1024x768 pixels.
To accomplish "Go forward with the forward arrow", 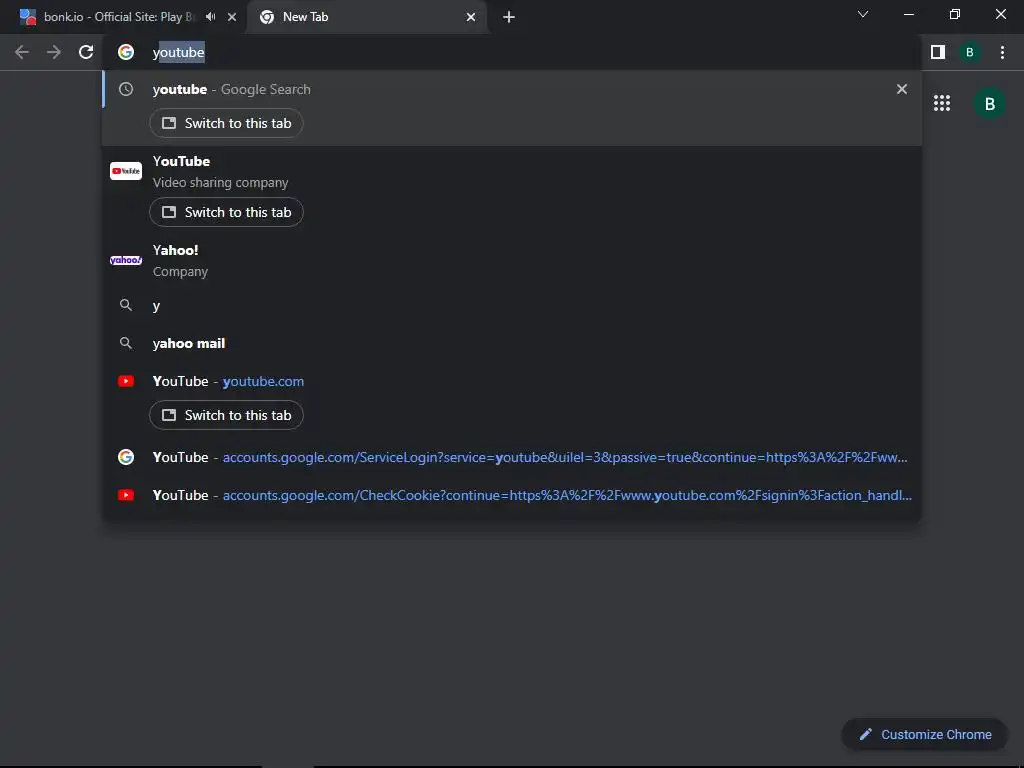I will pyautogui.click(x=54, y=52).
